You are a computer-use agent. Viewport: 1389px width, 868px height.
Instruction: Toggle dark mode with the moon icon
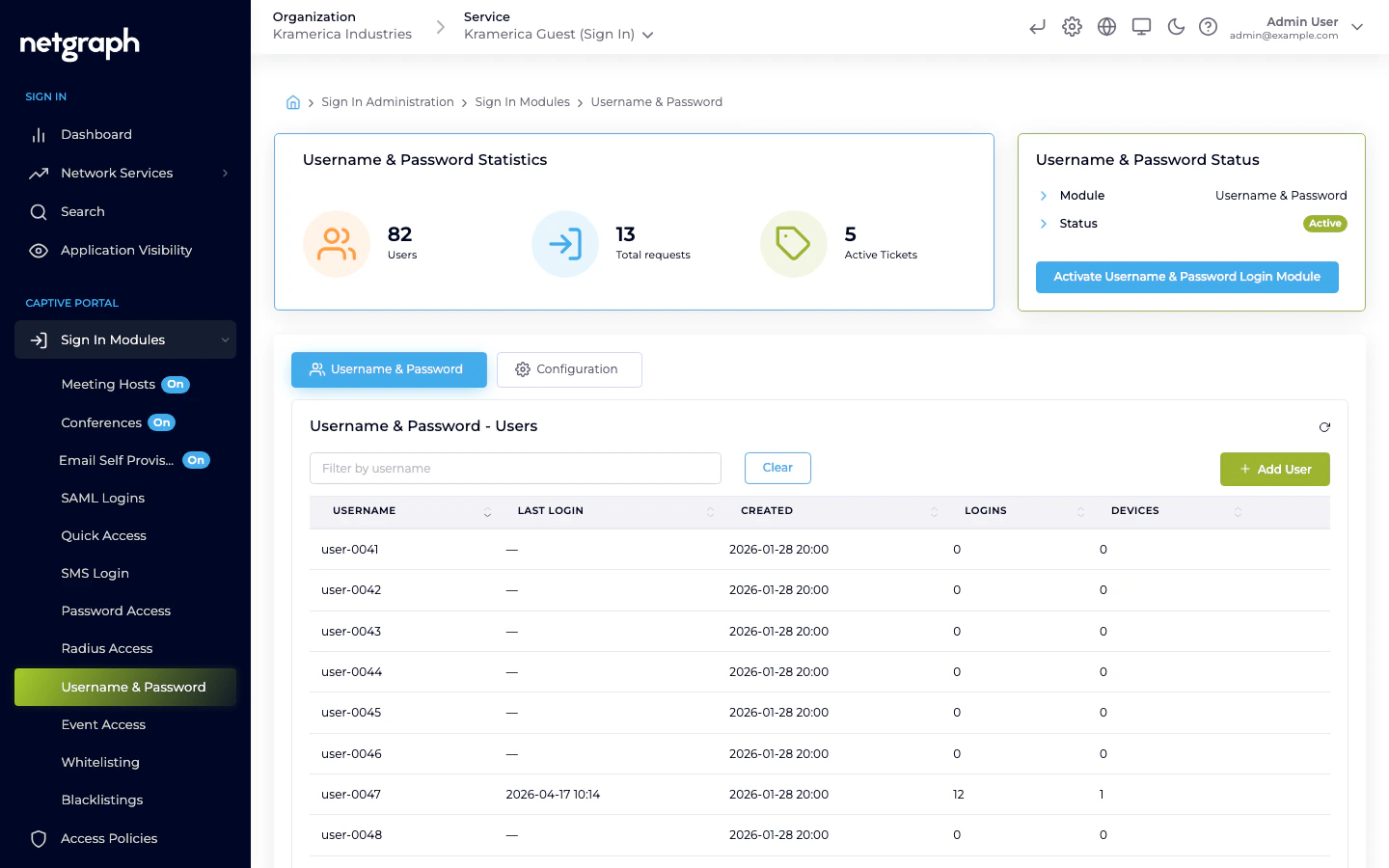click(1176, 27)
